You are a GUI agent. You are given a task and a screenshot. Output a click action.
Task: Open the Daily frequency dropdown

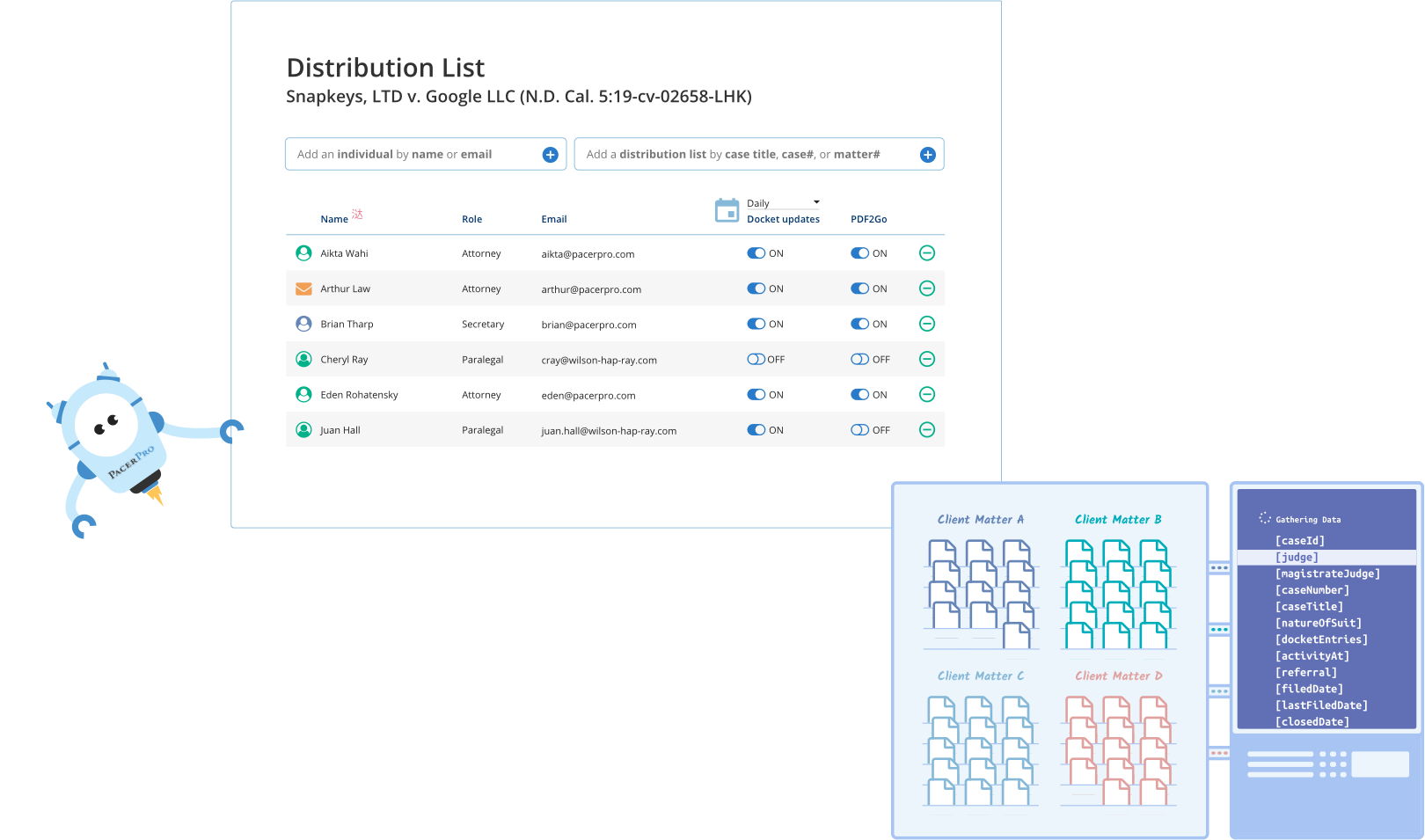coord(784,203)
